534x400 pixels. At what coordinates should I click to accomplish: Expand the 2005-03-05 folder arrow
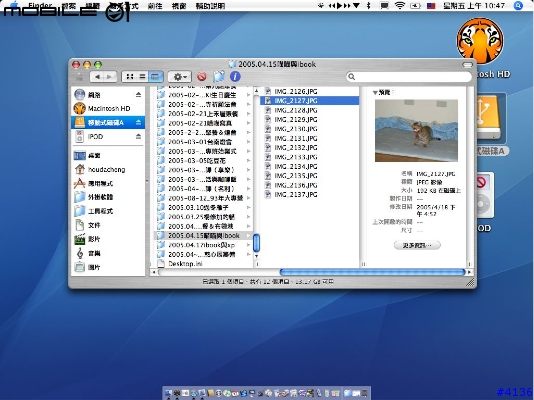pyautogui.click(x=249, y=160)
